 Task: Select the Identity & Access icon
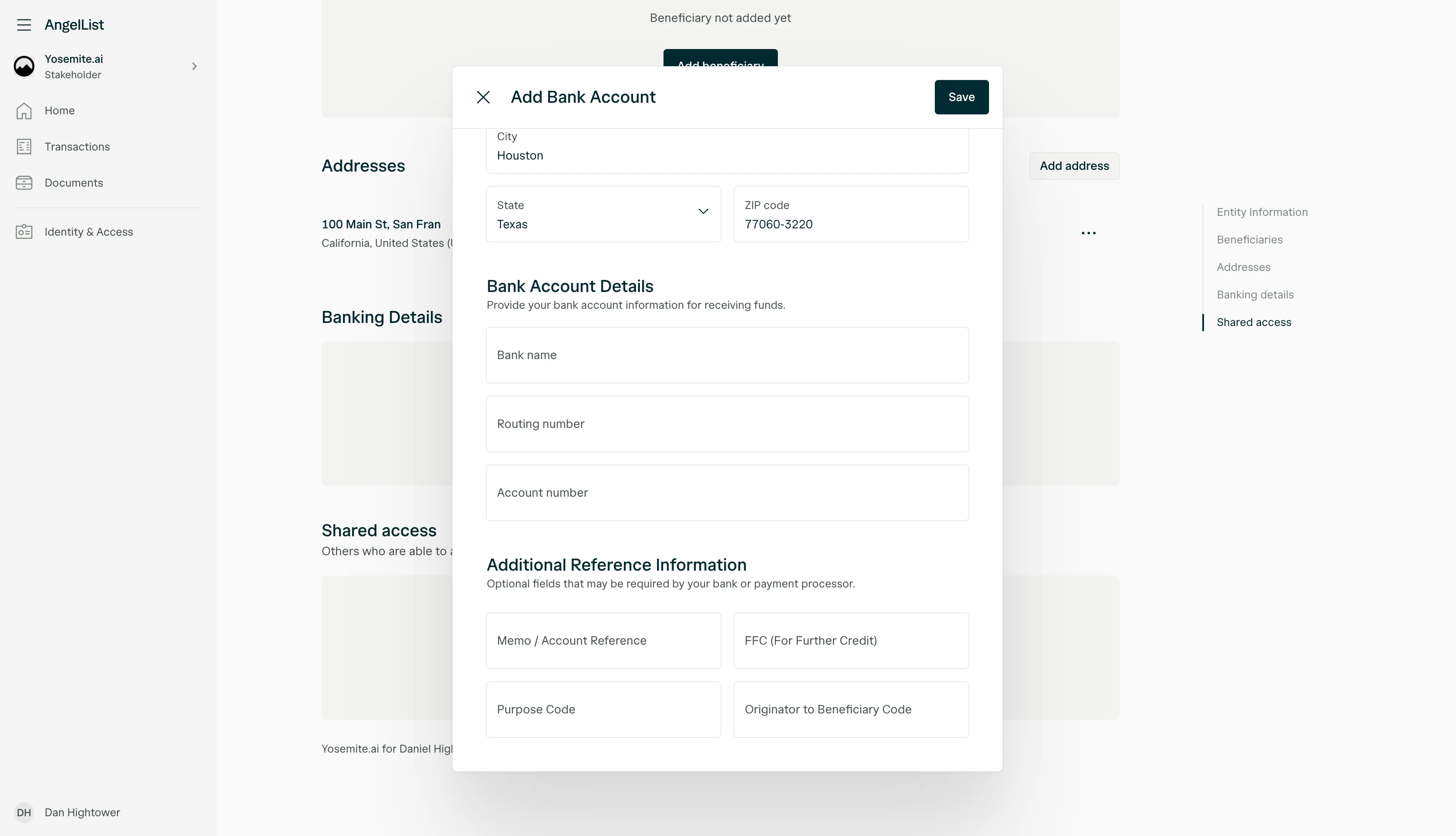(x=24, y=231)
